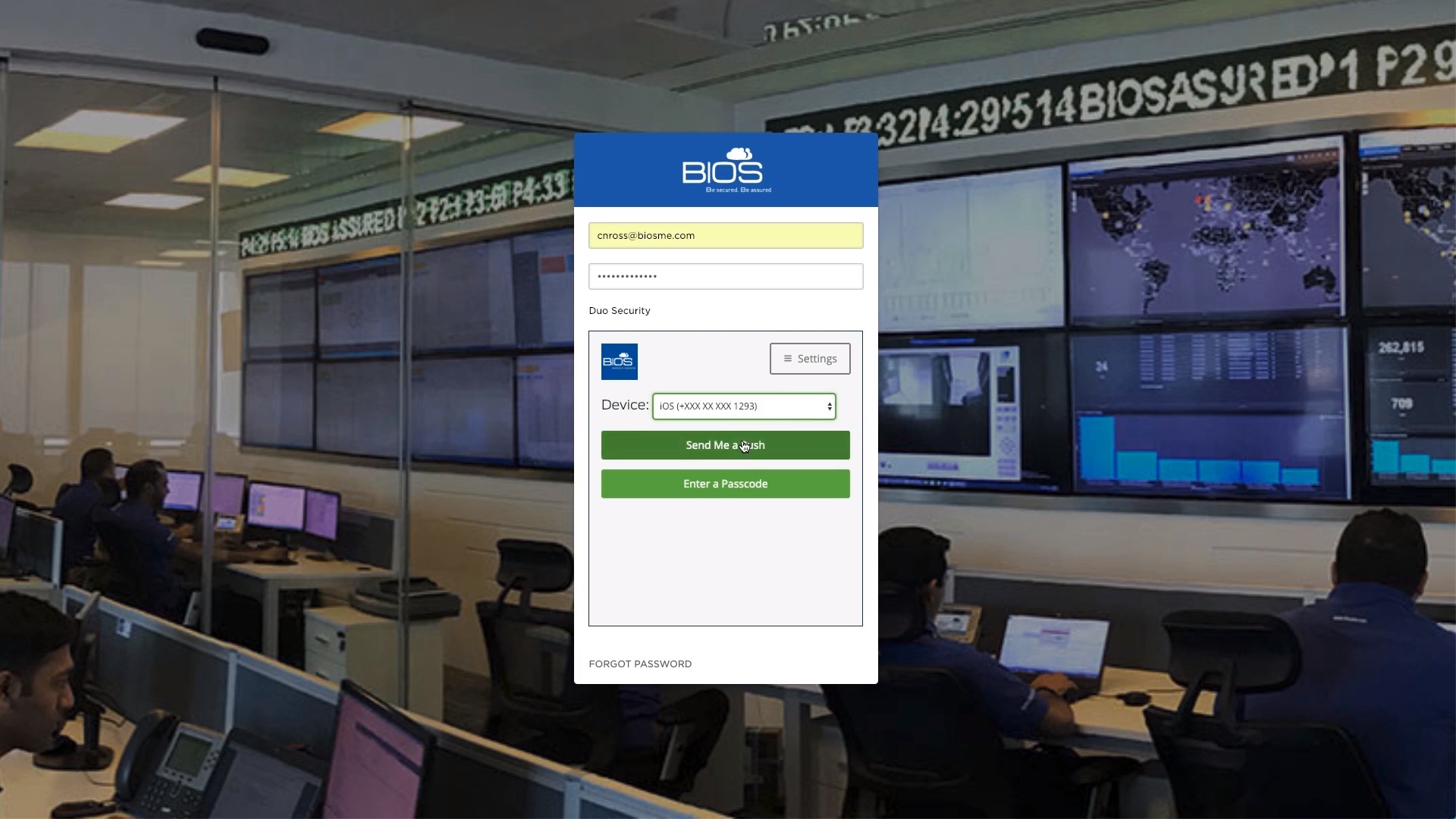Viewport: 1456px width, 819px height.
Task: Click into the masked password field
Action: [x=725, y=277]
